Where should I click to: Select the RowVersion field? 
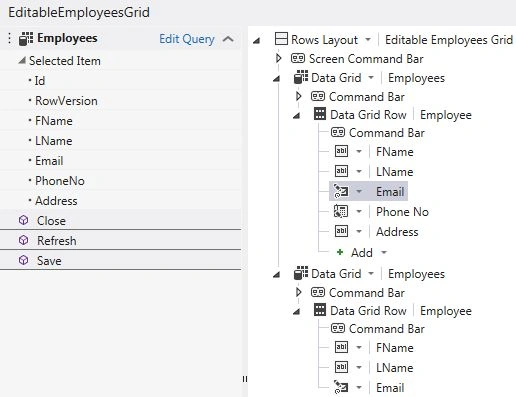point(66,101)
